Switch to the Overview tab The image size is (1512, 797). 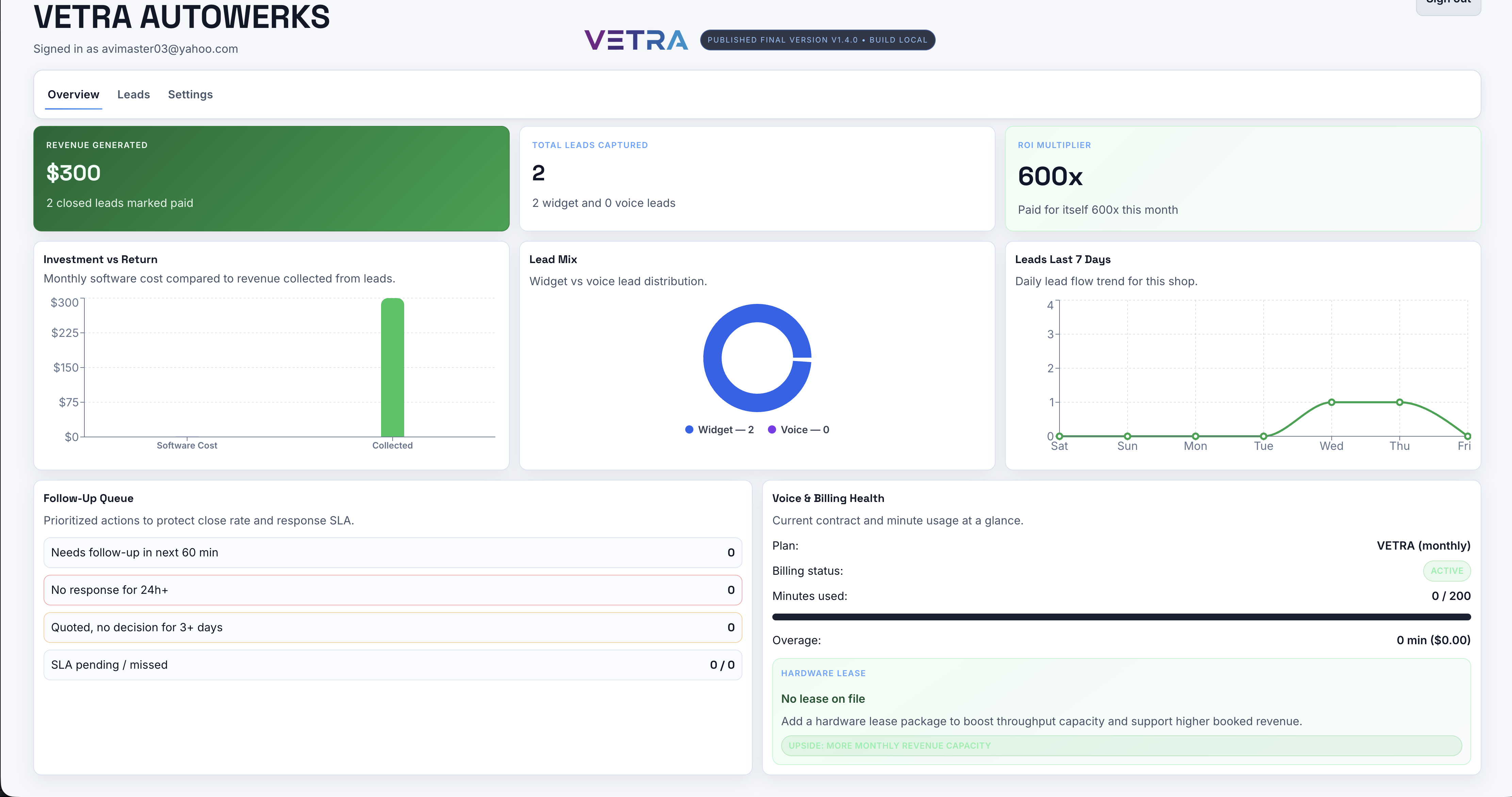[x=73, y=95]
